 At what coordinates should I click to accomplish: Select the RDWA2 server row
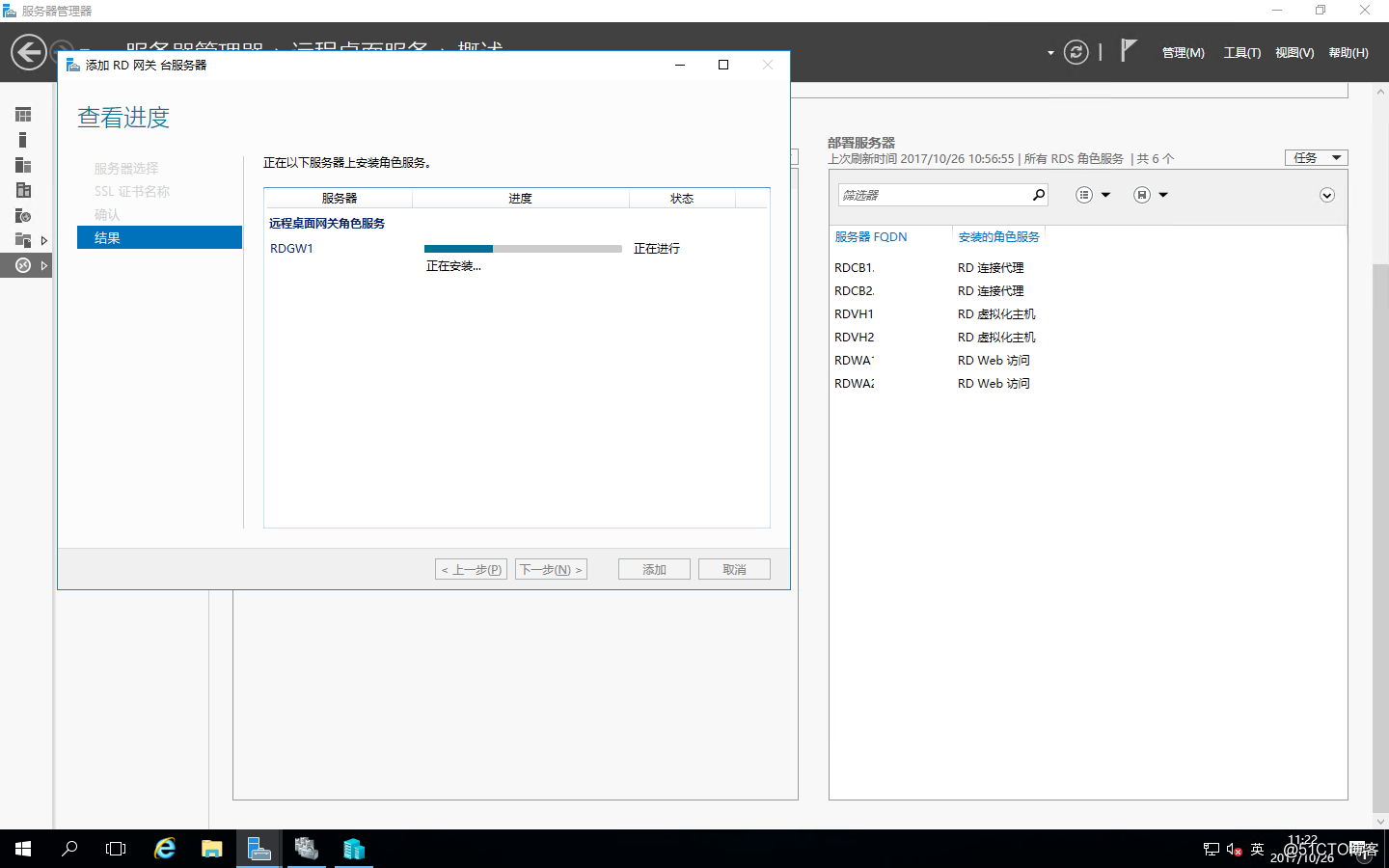click(x=1087, y=383)
